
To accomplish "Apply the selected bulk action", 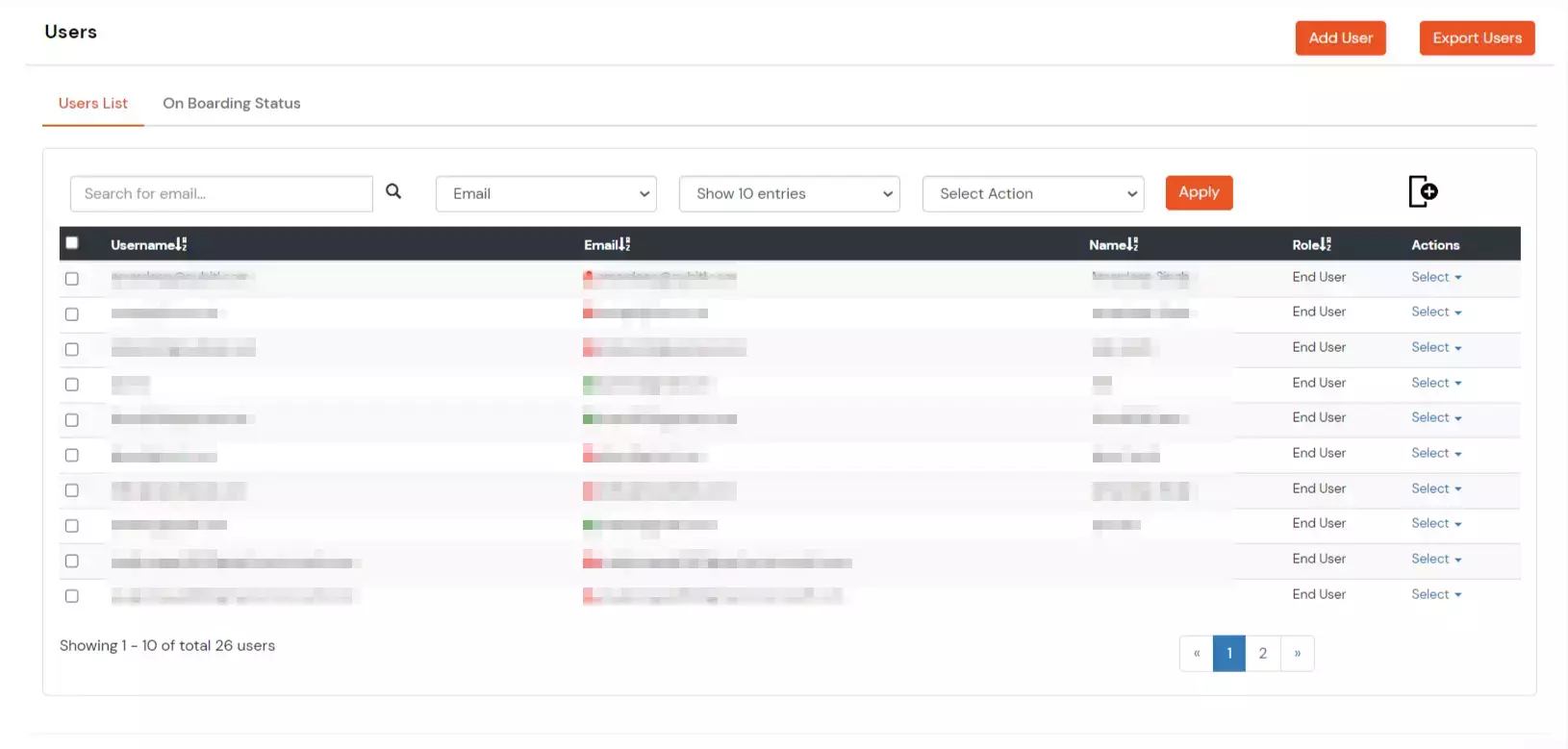I will (x=1199, y=192).
